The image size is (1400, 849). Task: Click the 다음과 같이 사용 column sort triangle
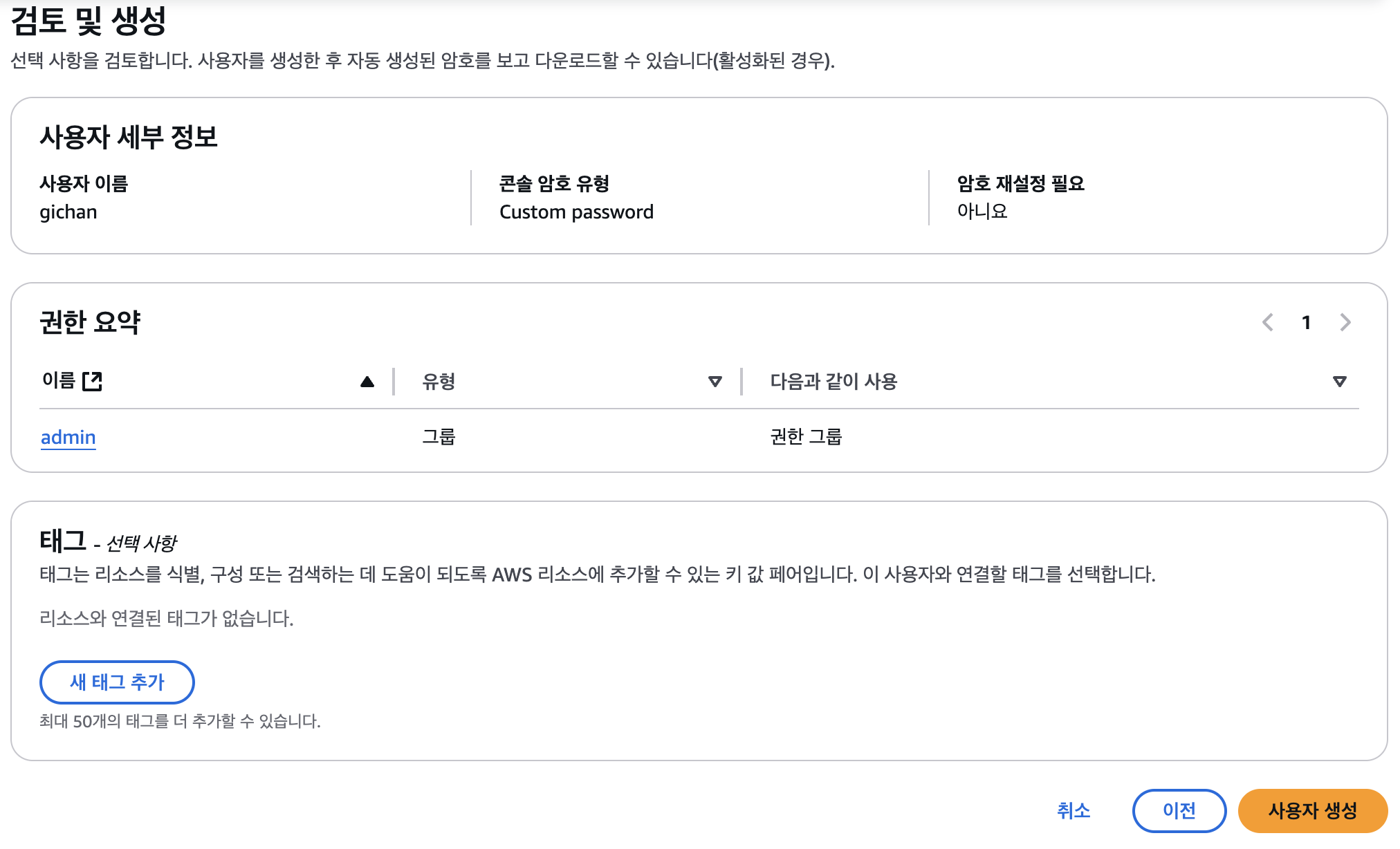[x=1339, y=382]
